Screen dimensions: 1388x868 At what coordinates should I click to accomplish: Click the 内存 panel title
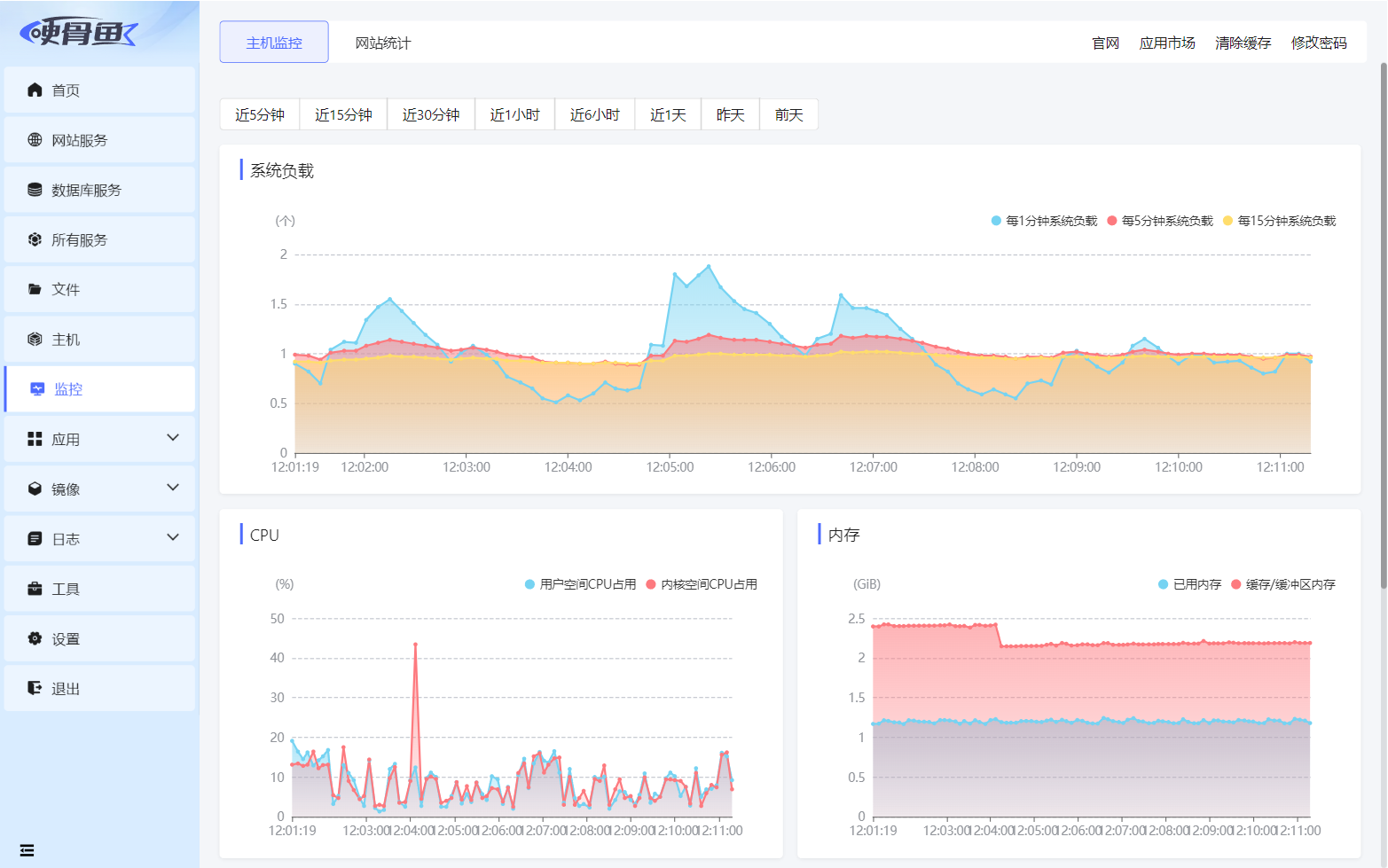pyautogui.click(x=844, y=535)
